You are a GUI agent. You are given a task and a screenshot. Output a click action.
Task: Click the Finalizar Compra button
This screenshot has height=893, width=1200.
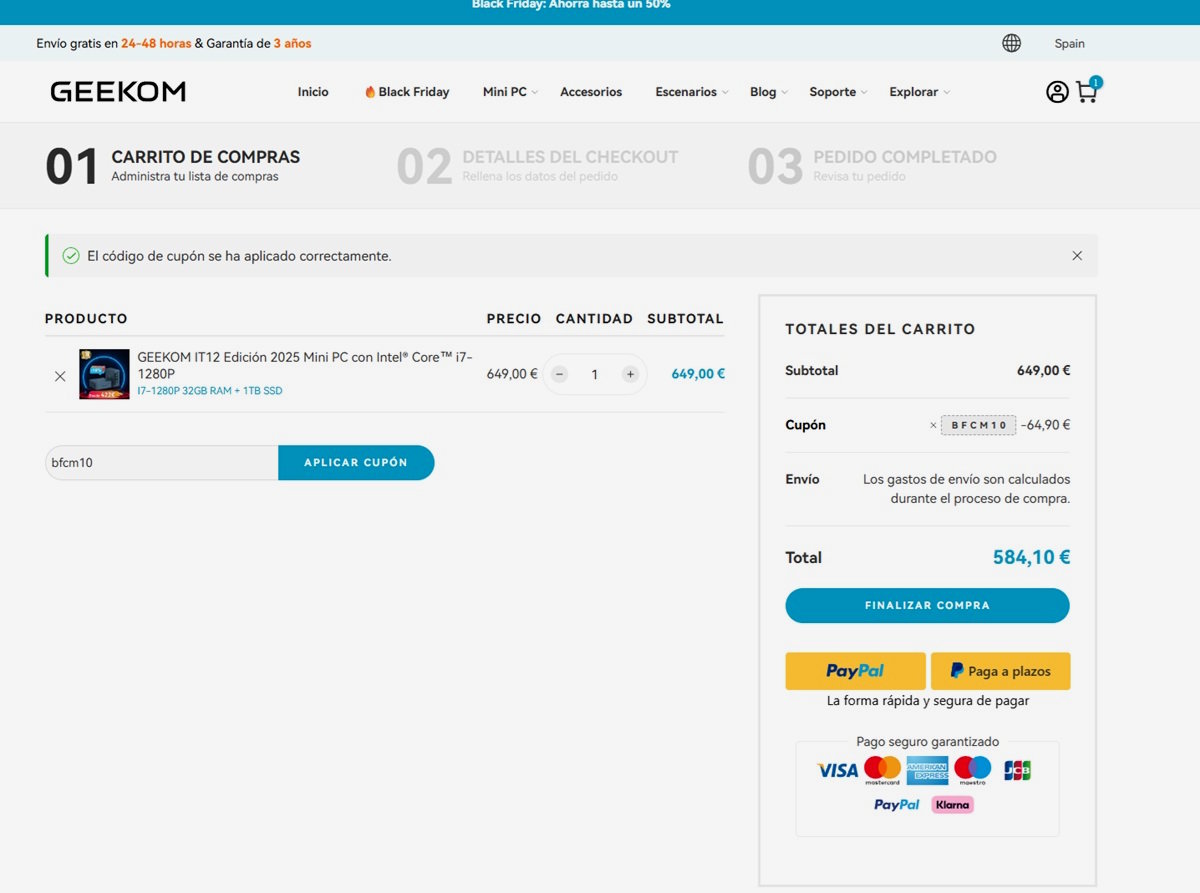(927, 606)
